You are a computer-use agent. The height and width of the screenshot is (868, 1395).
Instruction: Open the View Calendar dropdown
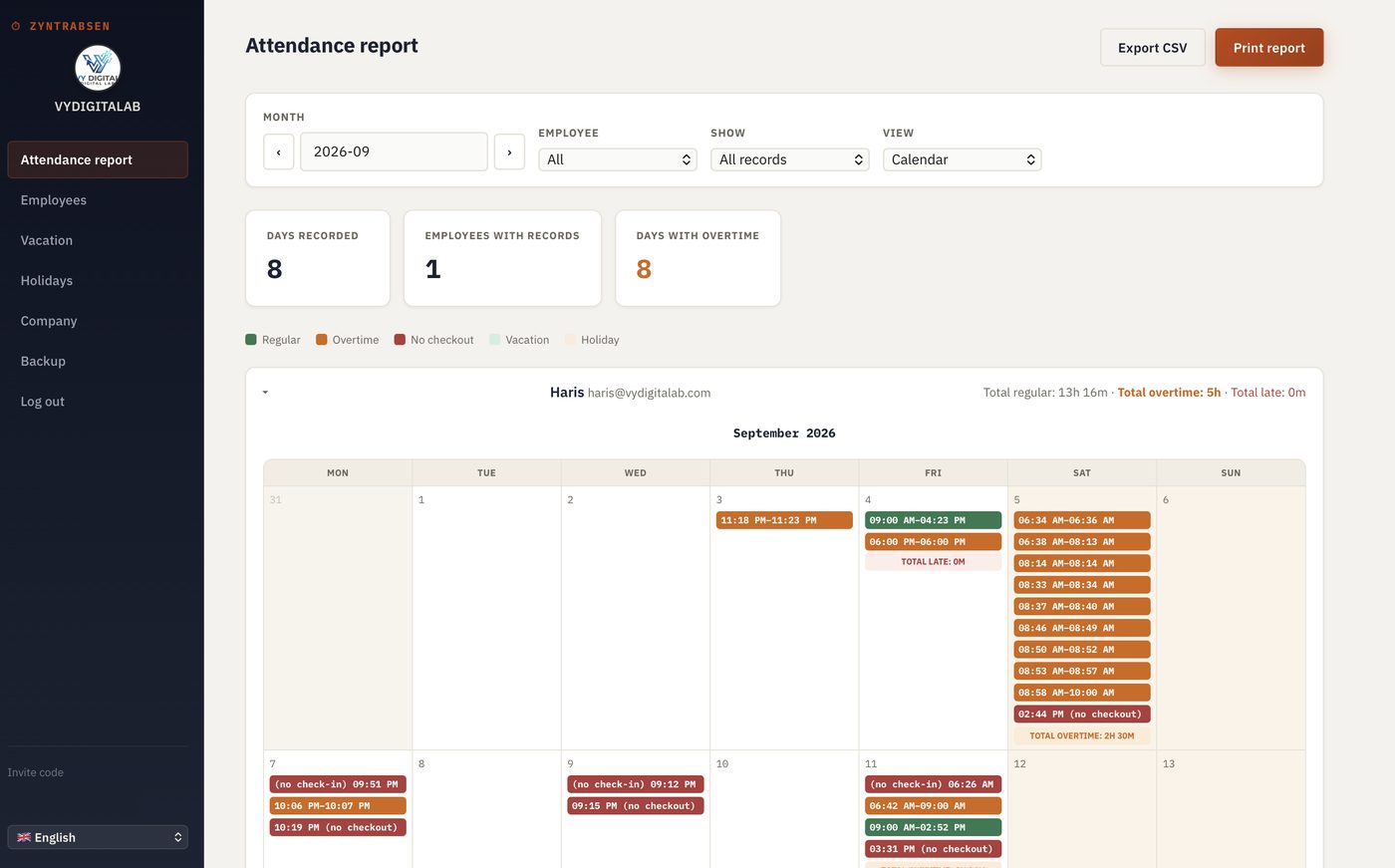(x=963, y=159)
